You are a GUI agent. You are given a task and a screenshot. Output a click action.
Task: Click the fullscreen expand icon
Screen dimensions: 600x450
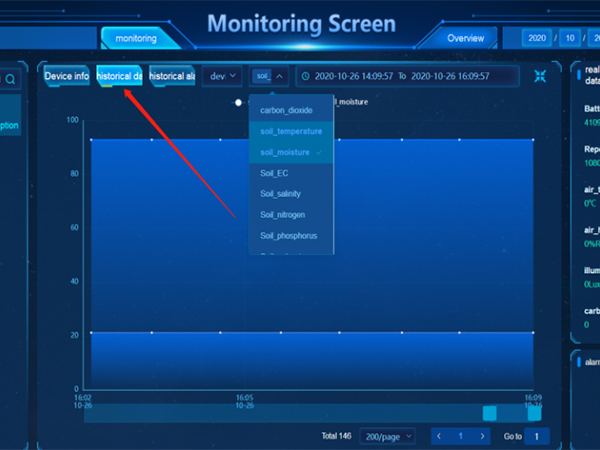[541, 76]
